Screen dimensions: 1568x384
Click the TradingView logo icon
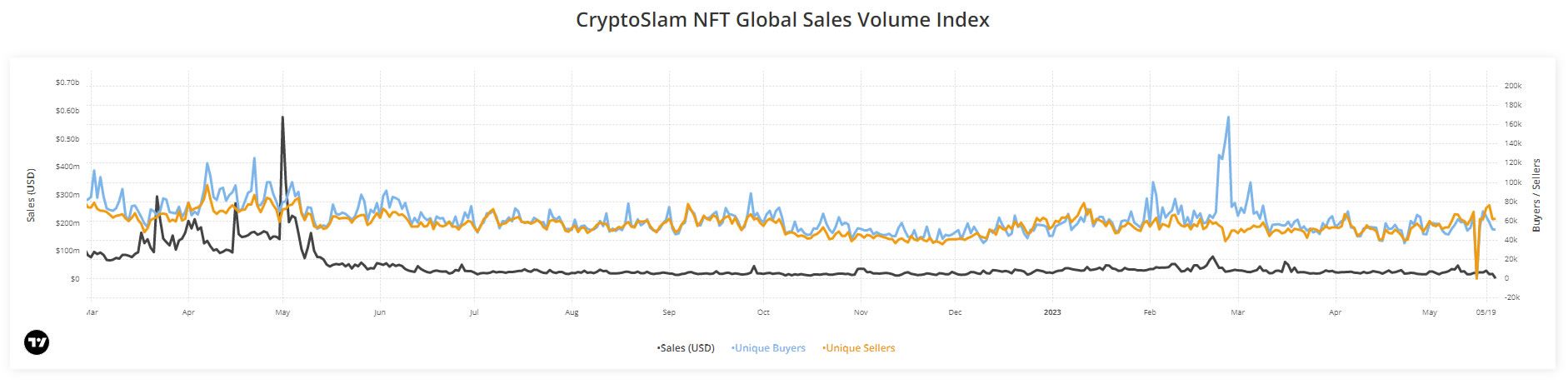tap(37, 342)
